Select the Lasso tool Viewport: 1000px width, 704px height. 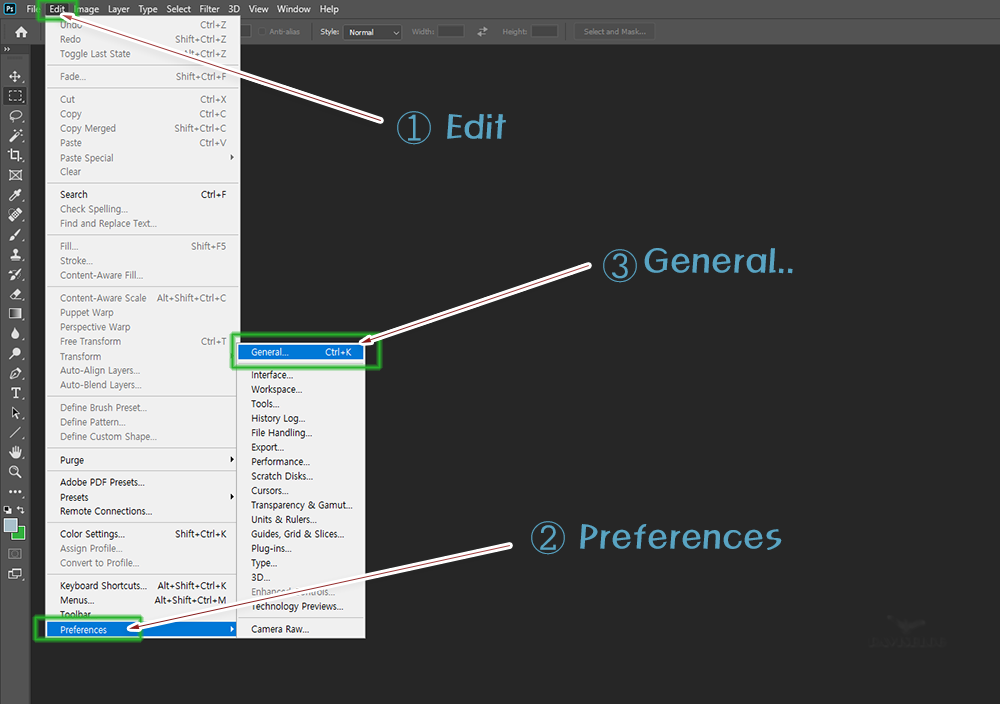click(x=15, y=116)
